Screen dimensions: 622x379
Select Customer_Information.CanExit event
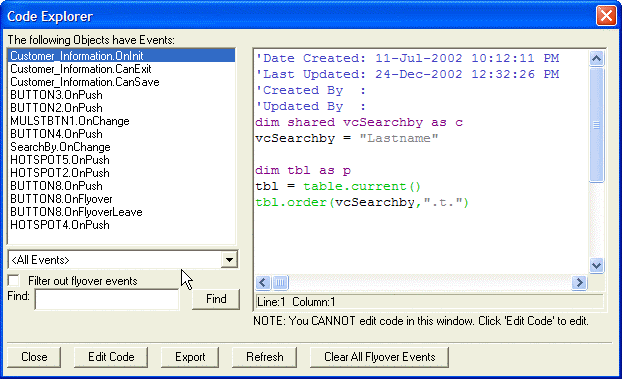point(121,69)
